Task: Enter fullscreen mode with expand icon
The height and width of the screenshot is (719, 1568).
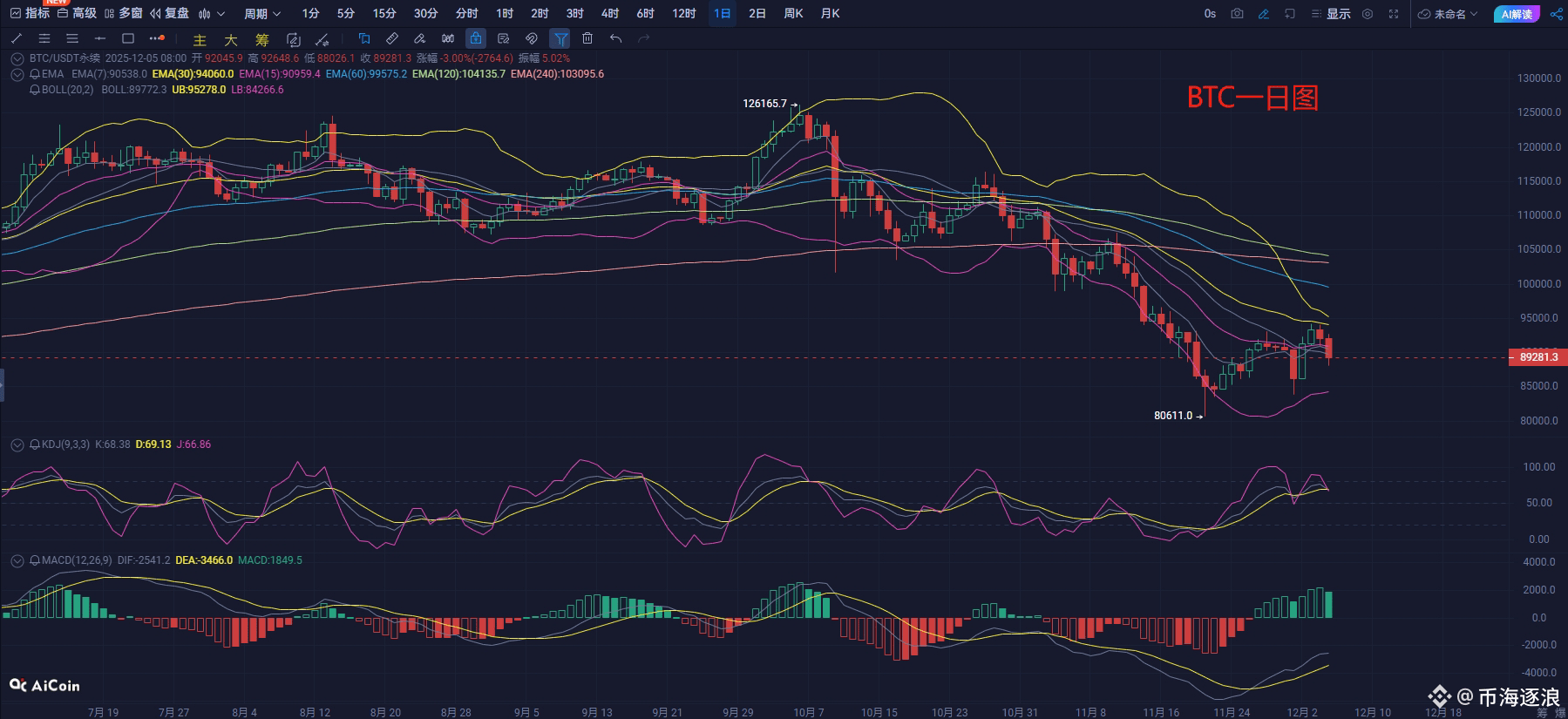Action: click(x=1394, y=14)
